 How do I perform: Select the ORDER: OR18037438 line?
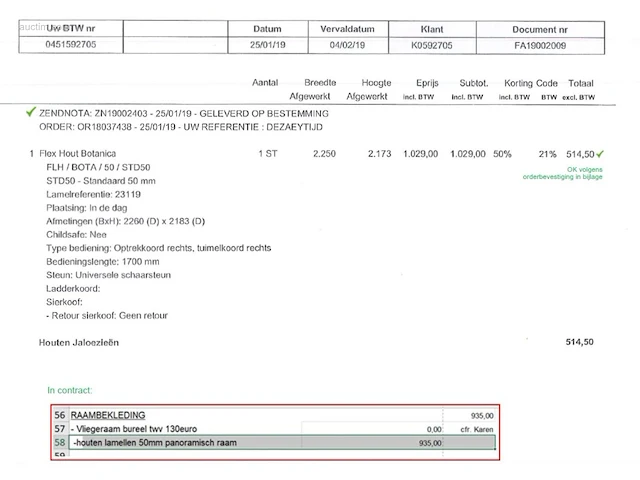181,127
